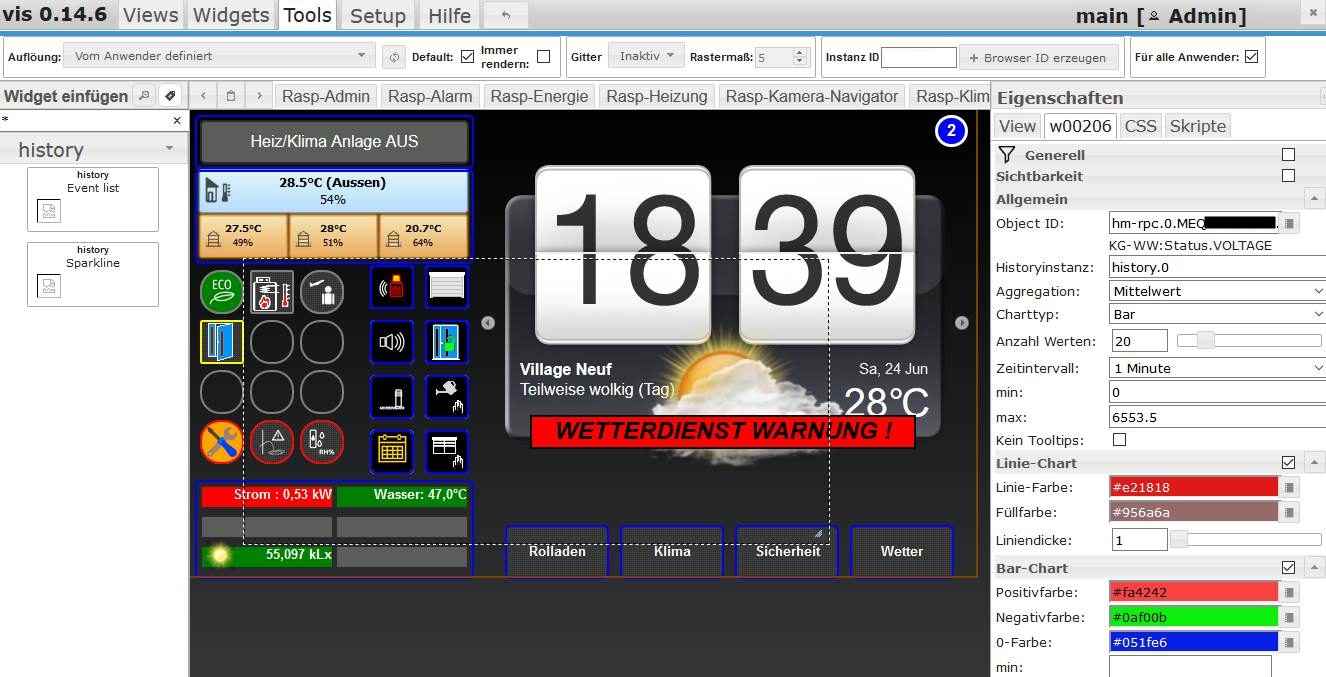The width and height of the screenshot is (1326, 677).
Task: Toggle the 'Immer rendern' checkbox
Action: tap(543, 57)
